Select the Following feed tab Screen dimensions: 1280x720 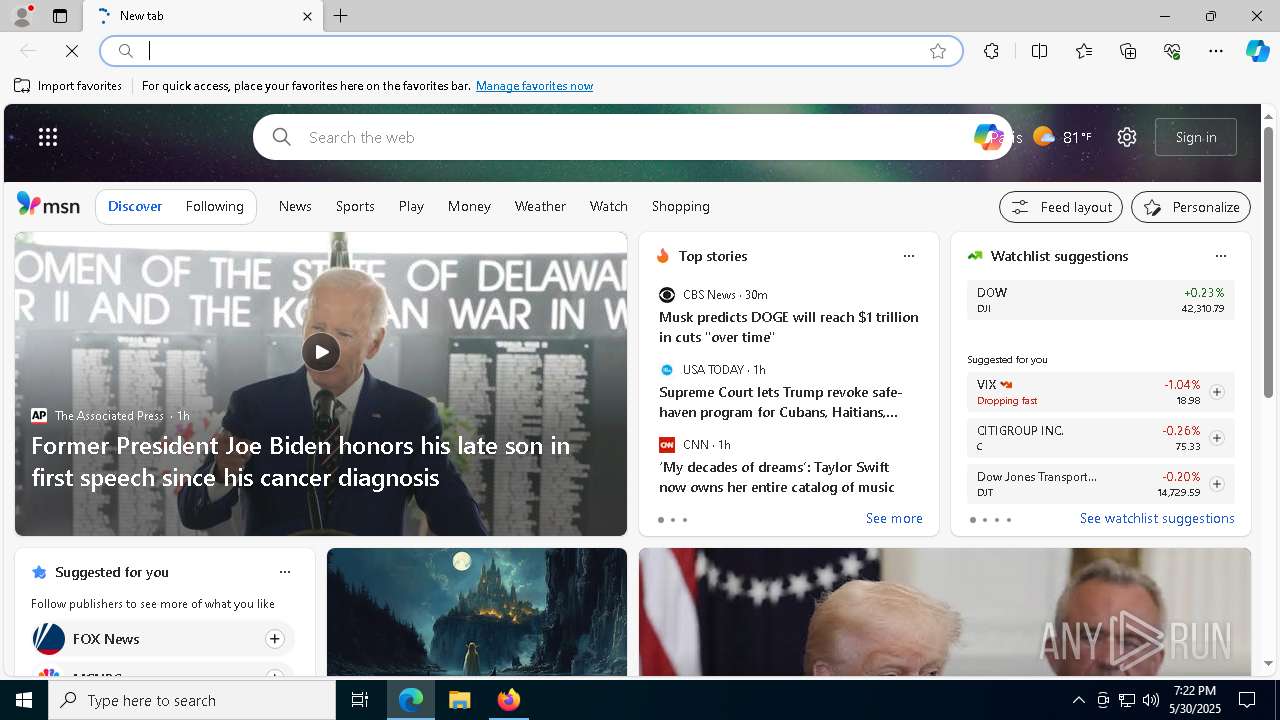[214, 206]
